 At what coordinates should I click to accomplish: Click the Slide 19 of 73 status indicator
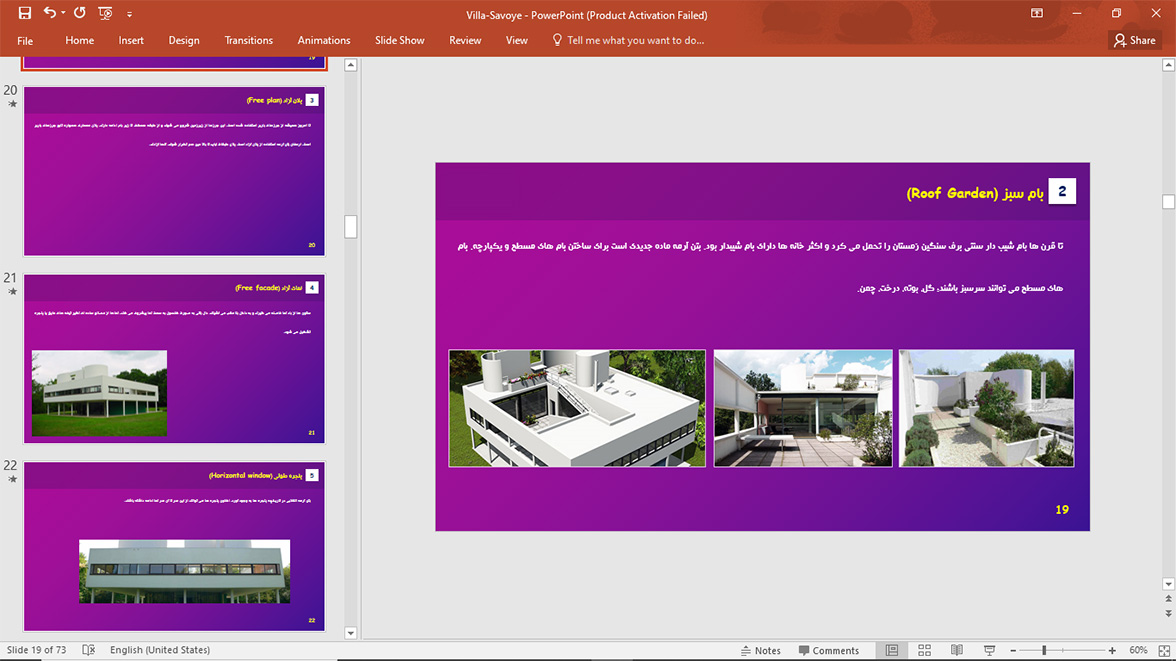[37, 650]
